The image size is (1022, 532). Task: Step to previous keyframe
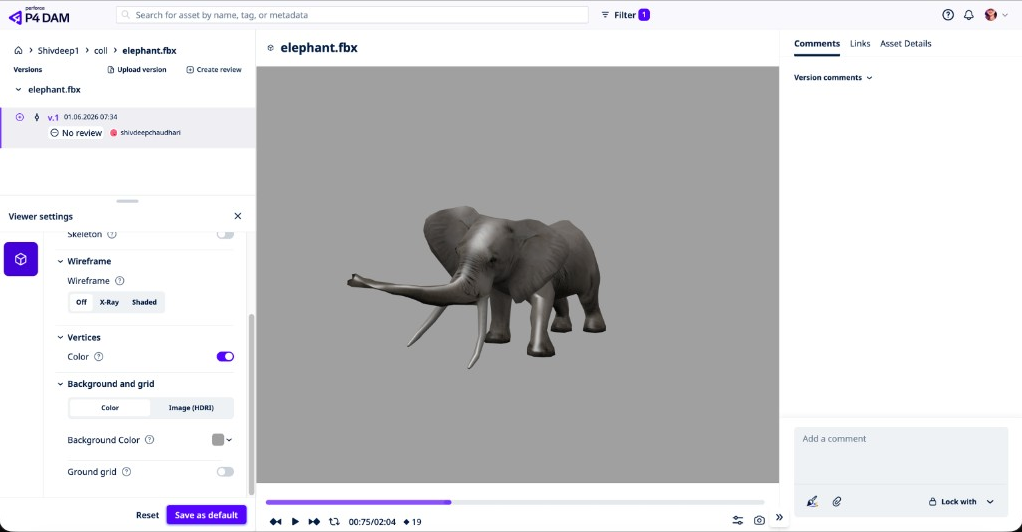click(x=276, y=522)
